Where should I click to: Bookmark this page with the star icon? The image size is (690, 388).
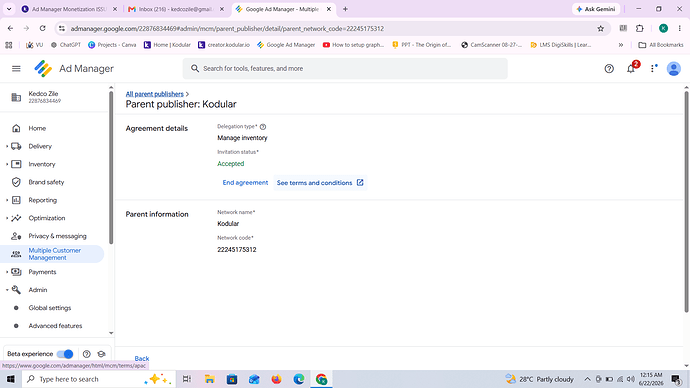point(601,29)
